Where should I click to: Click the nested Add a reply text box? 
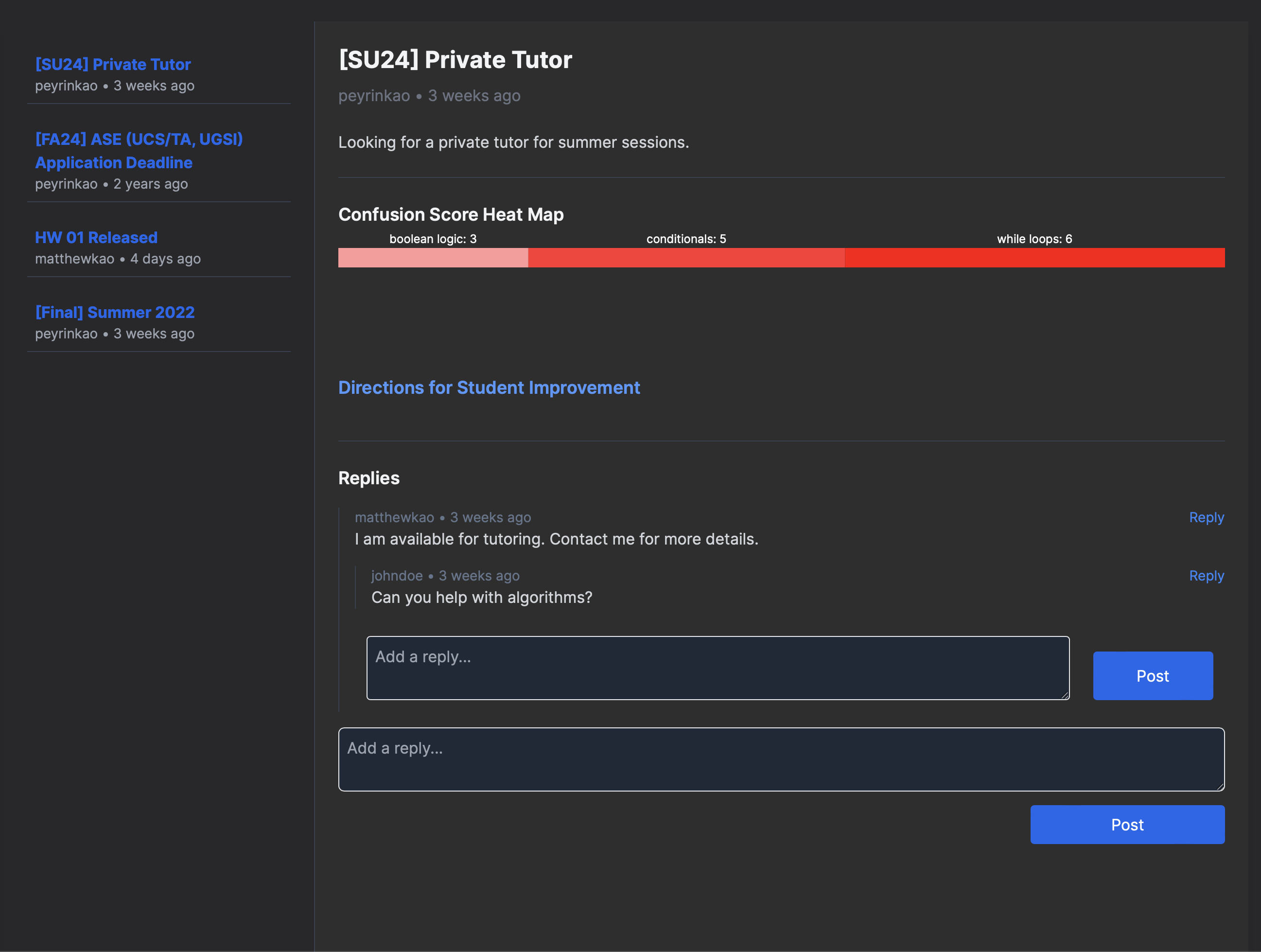717,668
